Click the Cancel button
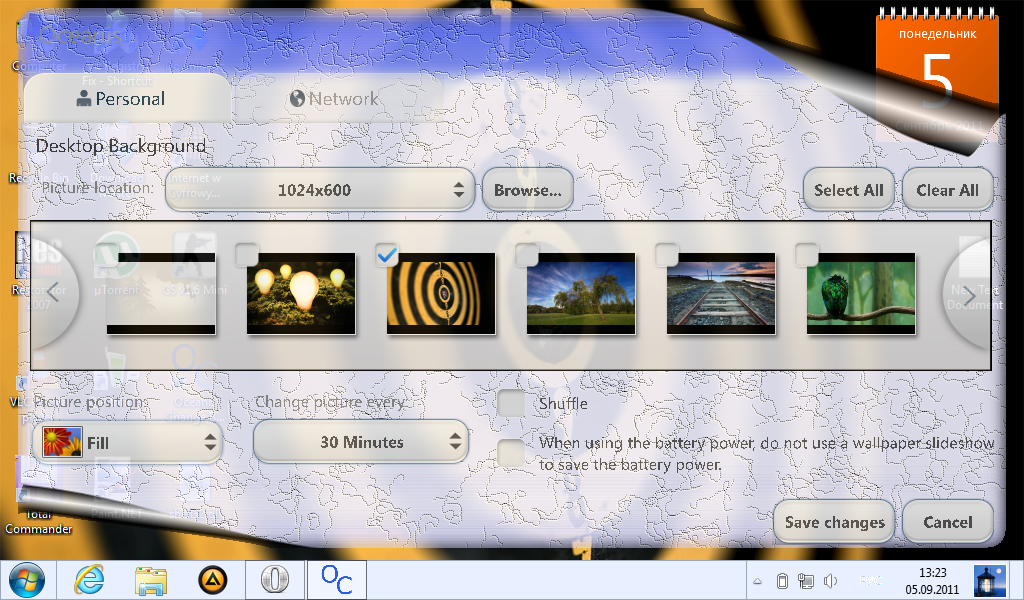The width and height of the screenshot is (1024, 600). [x=948, y=522]
